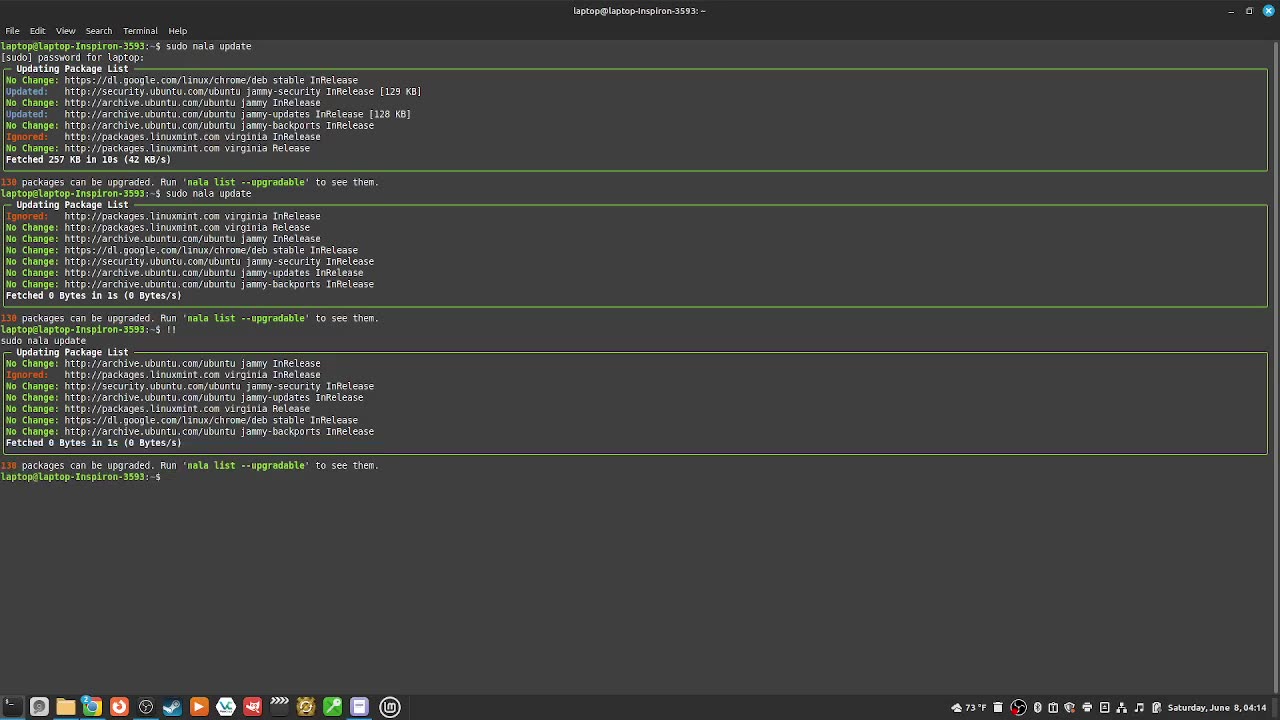Launch Timeshift from the taskbar
The image size is (1280, 720).
point(305,706)
